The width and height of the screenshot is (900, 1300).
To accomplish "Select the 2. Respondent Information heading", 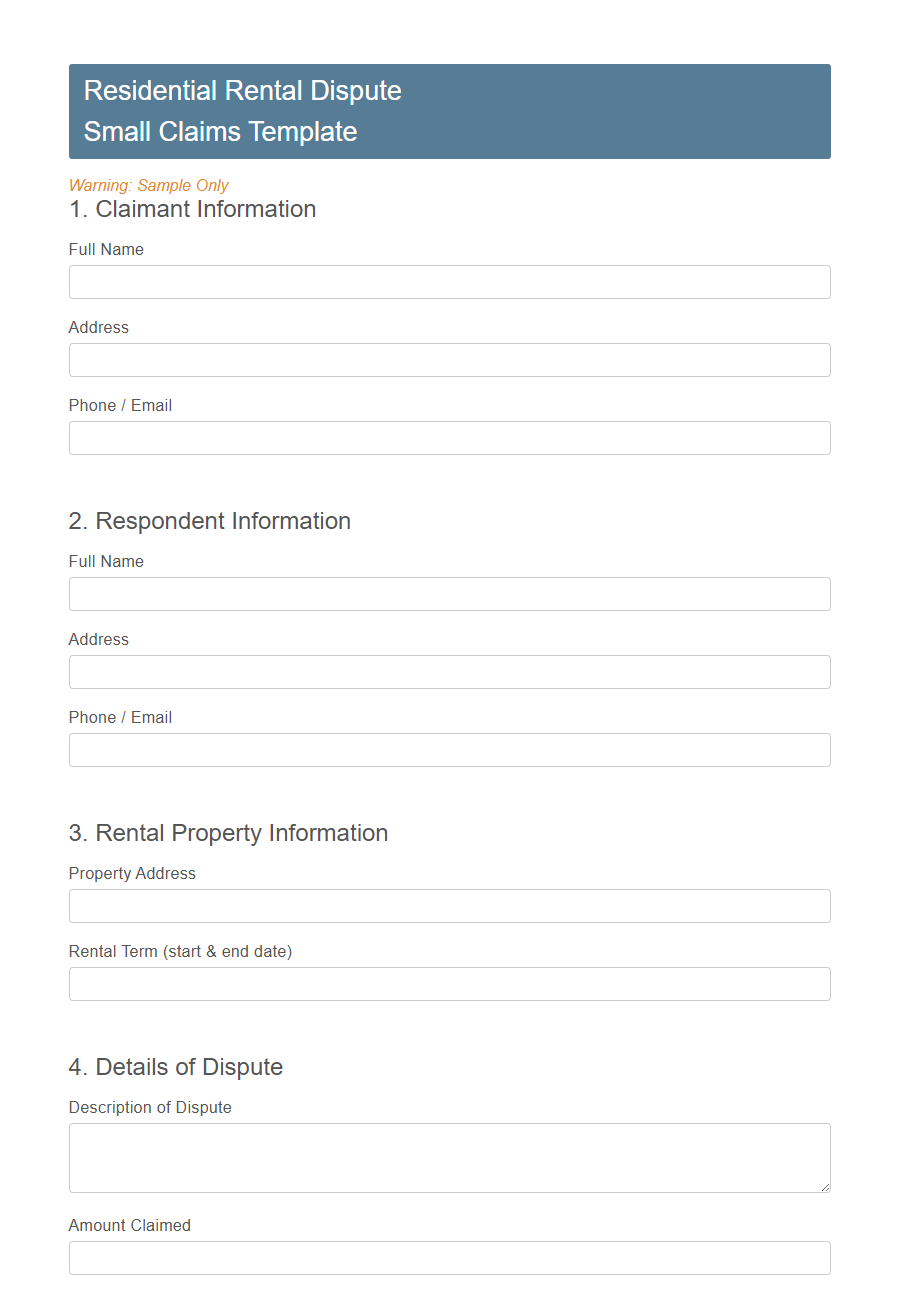I will (x=209, y=521).
